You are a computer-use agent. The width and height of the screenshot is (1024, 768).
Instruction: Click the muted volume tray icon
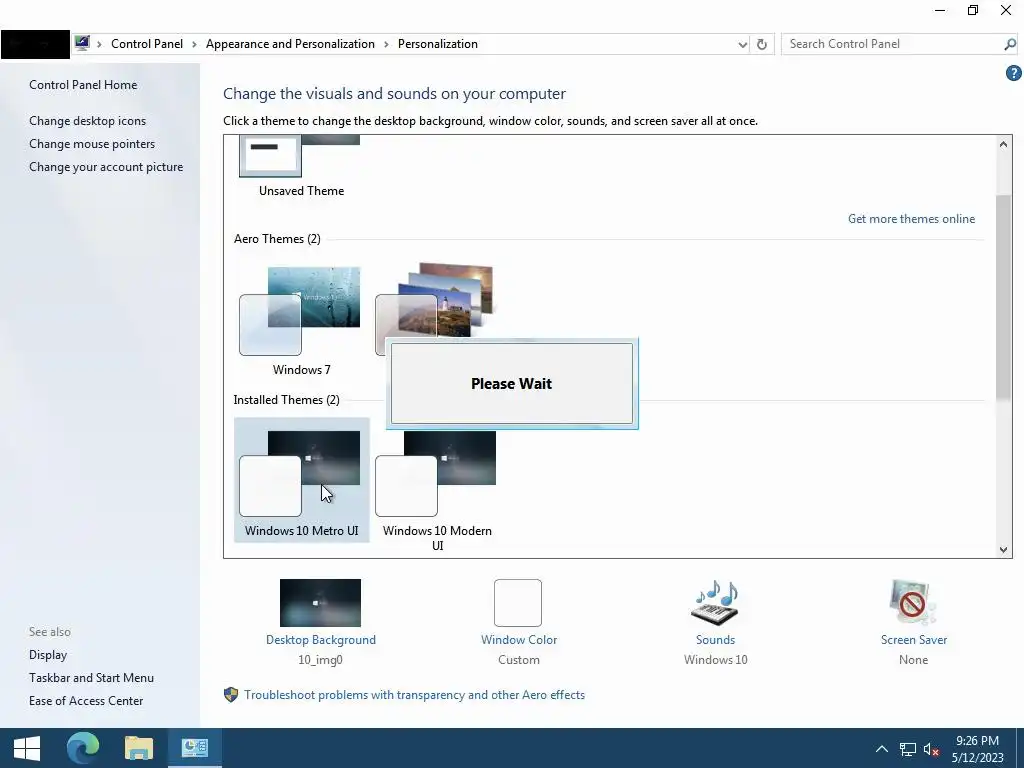click(x=931, y=750)
